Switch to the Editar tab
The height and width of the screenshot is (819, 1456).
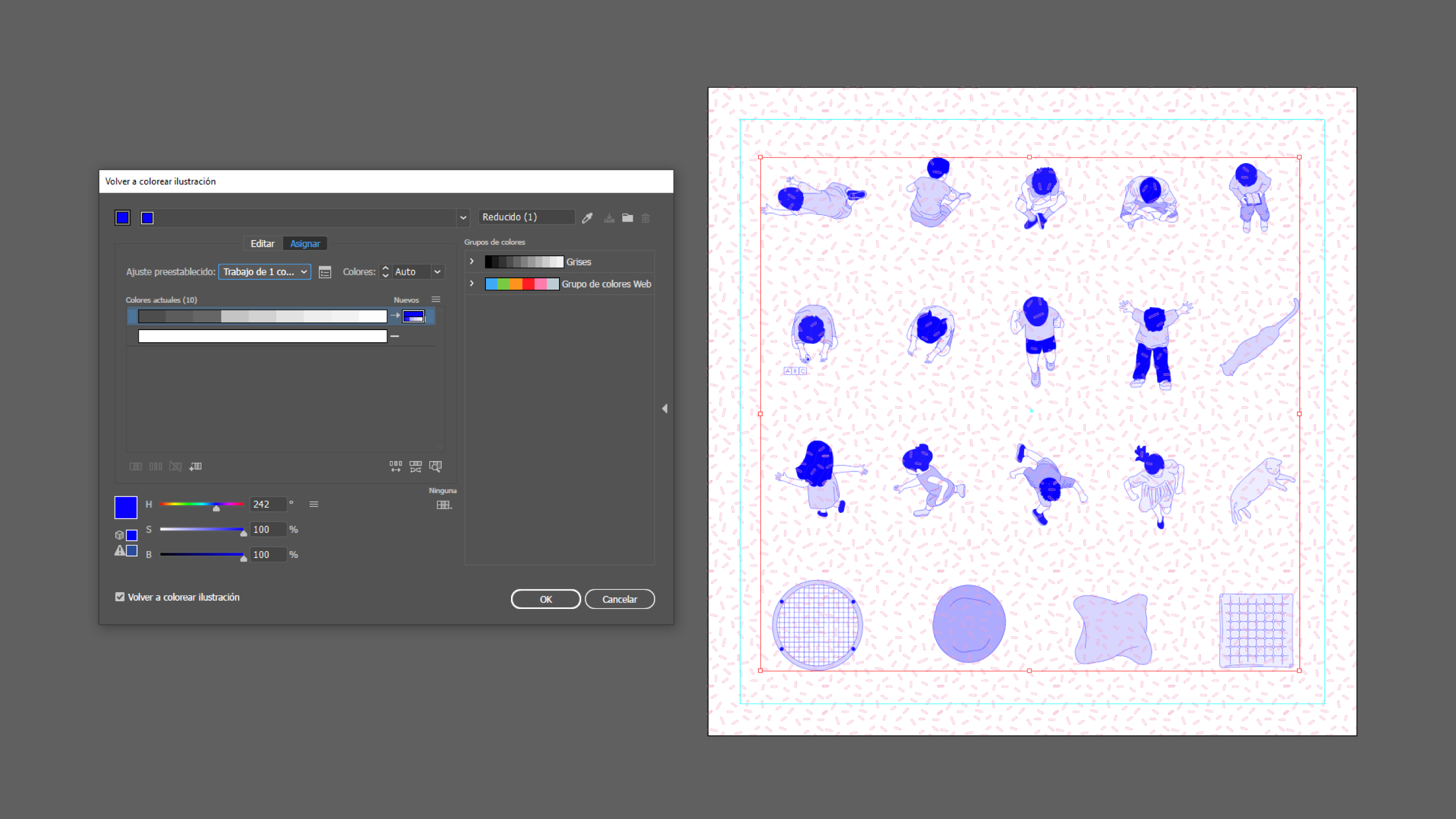[x=262, y=243]
